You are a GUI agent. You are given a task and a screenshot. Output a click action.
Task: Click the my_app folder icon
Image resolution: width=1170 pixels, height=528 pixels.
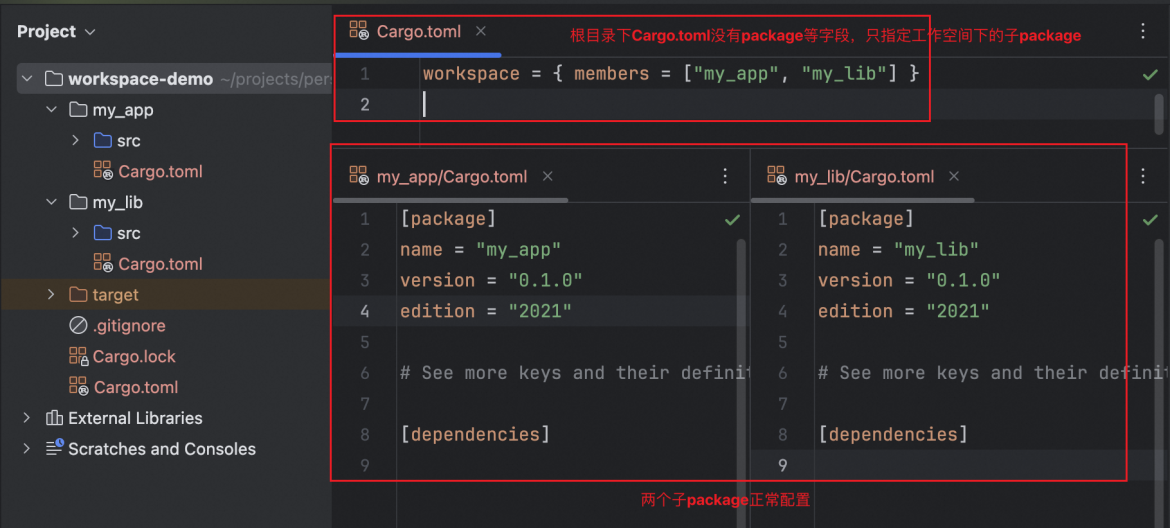(x=78, y=110)
